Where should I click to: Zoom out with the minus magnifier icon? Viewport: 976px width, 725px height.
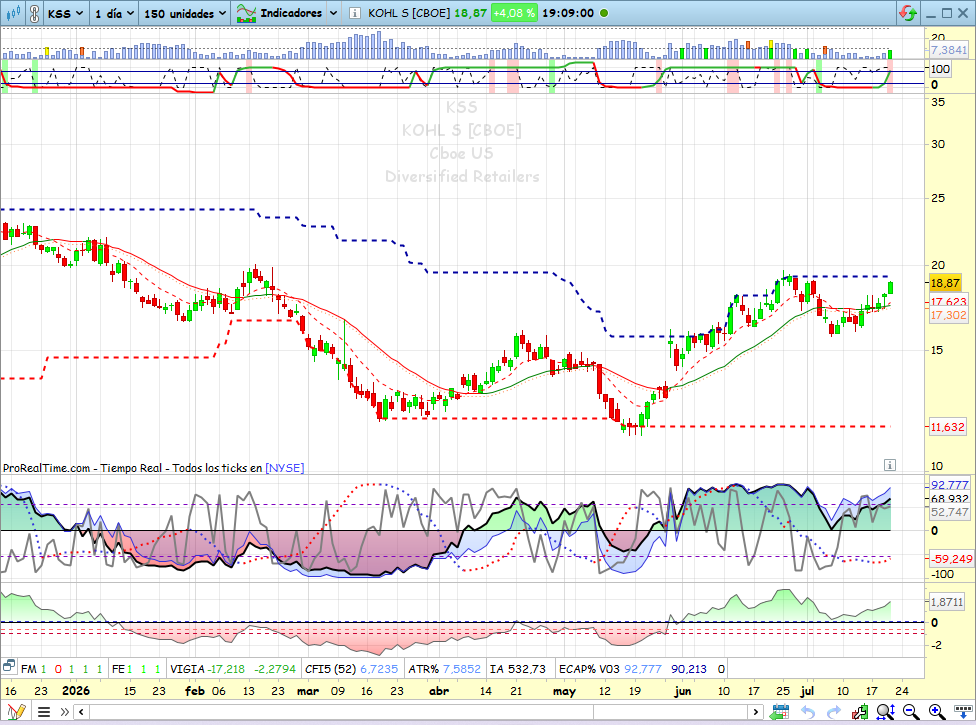[x=911, y=711]
